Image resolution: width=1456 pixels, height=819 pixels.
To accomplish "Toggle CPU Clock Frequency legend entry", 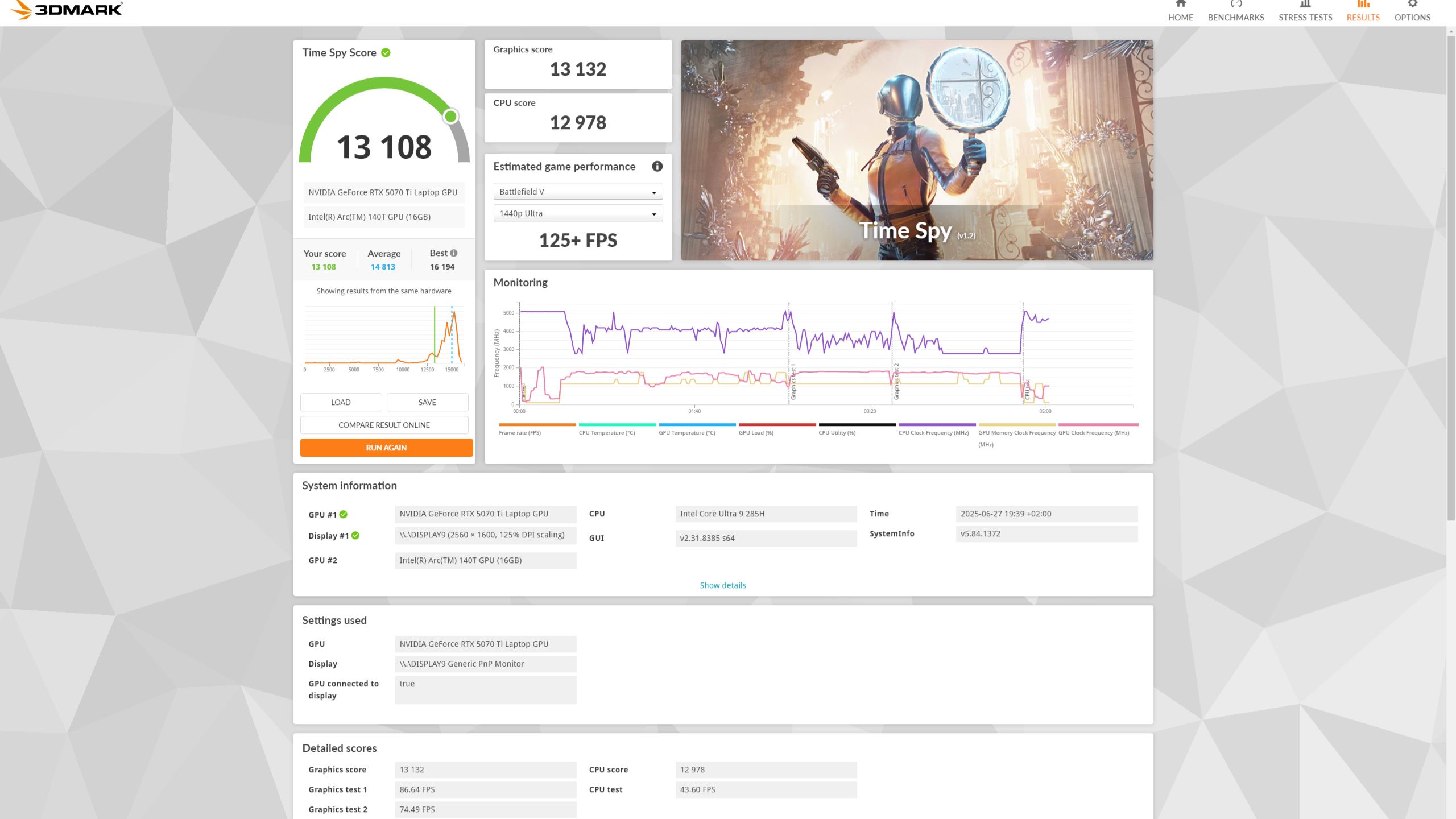I will coord(937,429).
